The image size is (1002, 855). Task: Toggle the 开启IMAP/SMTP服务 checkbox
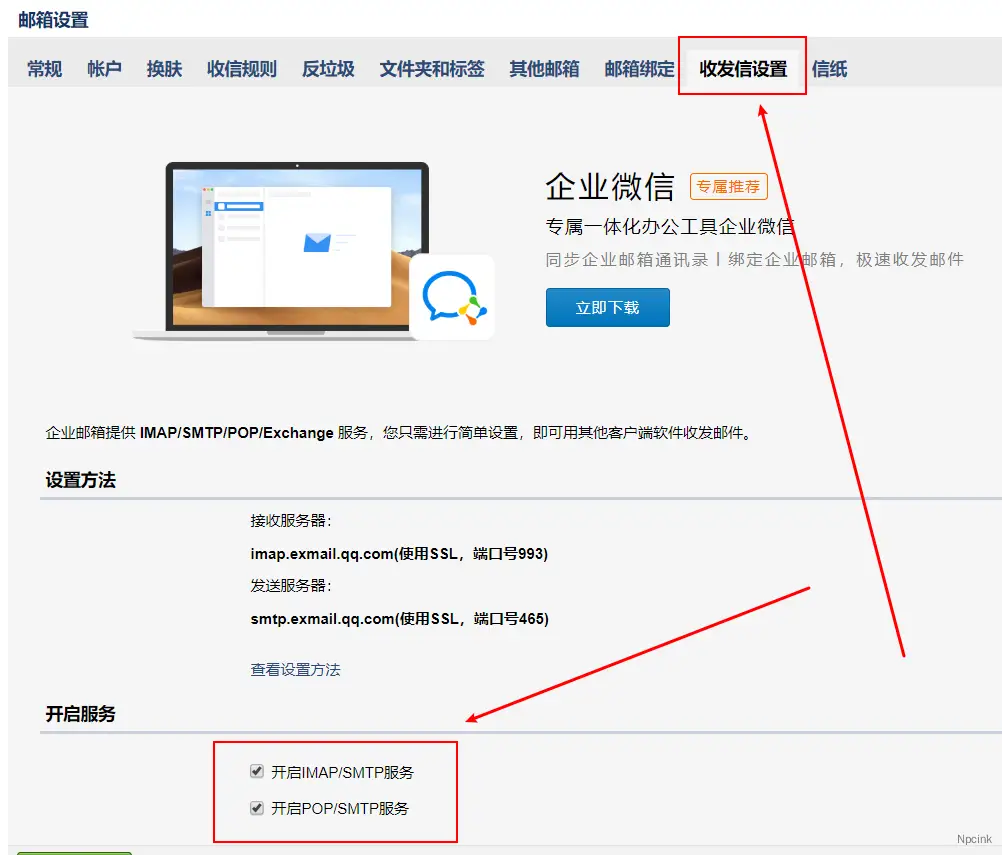[x=257, y=771]
